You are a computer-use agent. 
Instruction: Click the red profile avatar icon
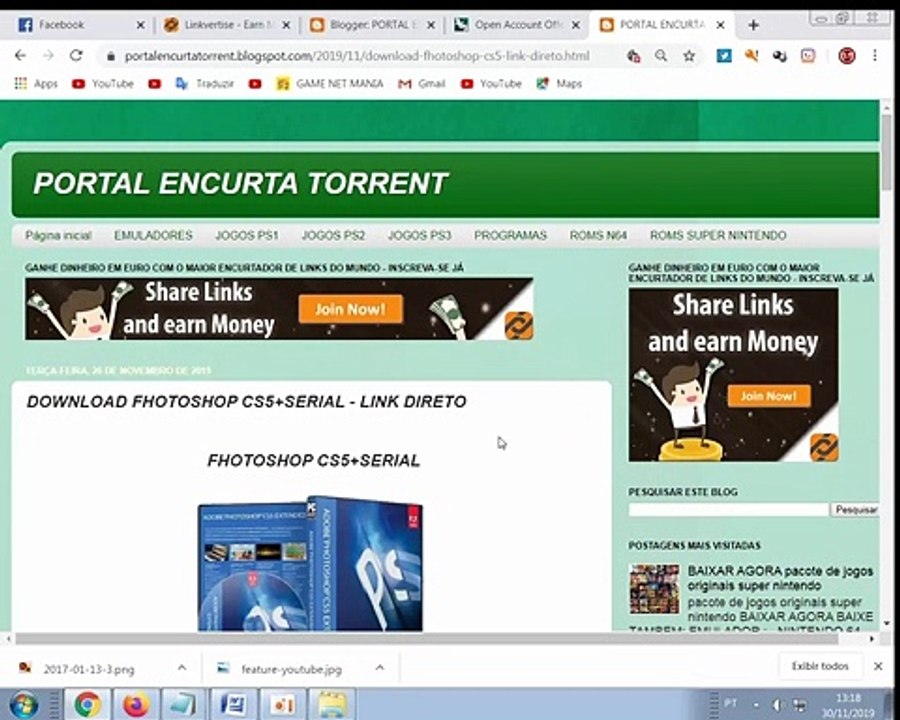[x=847, y=56]
